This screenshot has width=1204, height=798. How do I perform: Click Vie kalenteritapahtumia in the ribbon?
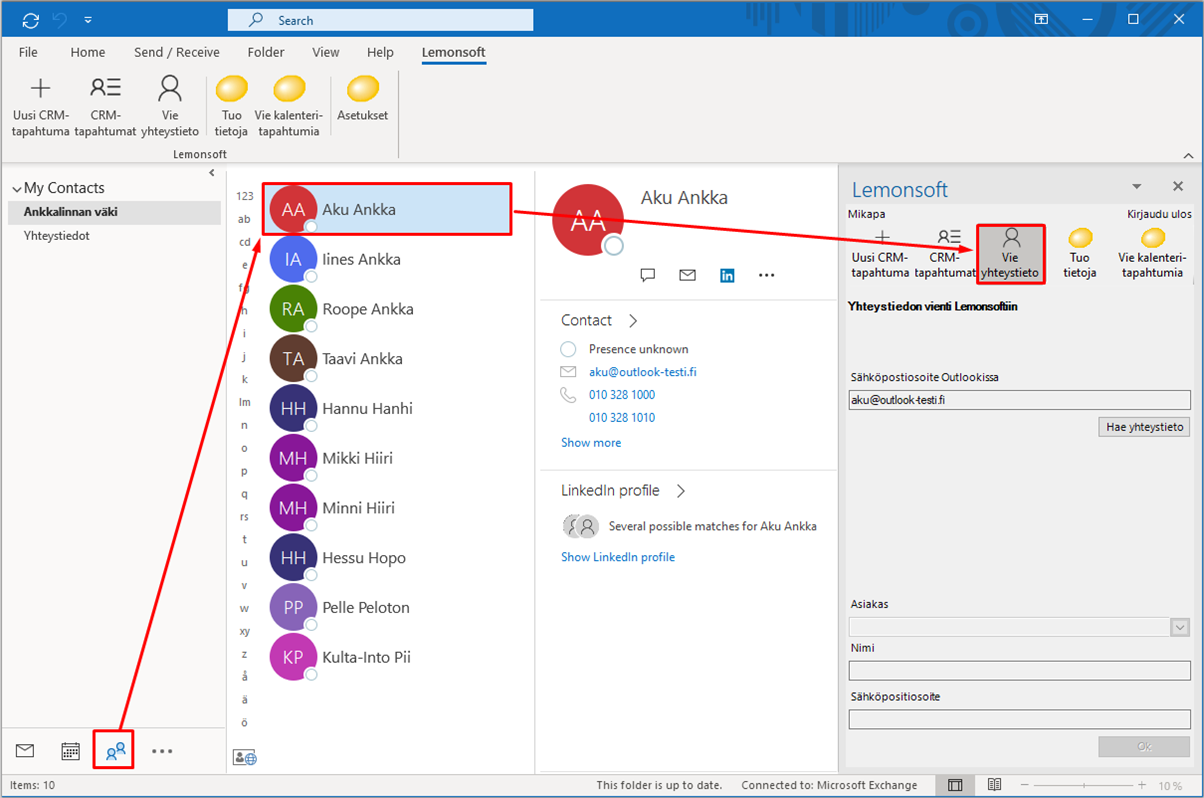tap(289, 106)
